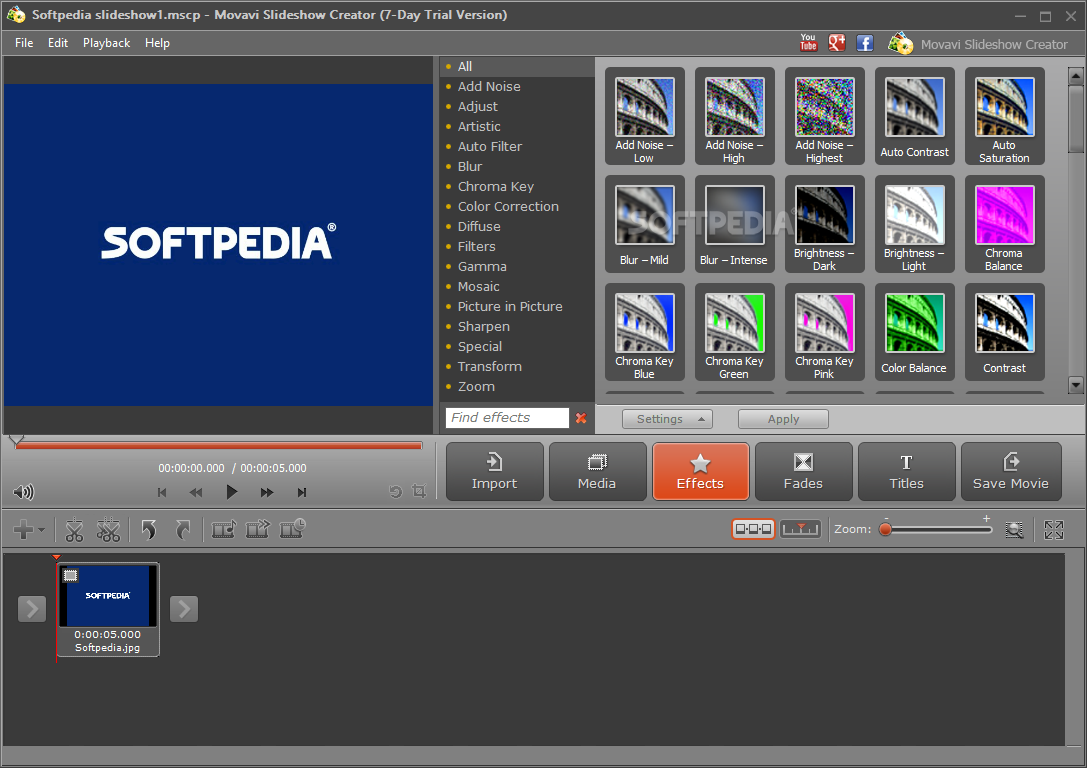
Task: Select the Auto Saturation effect
Action: coord(1005,116)
